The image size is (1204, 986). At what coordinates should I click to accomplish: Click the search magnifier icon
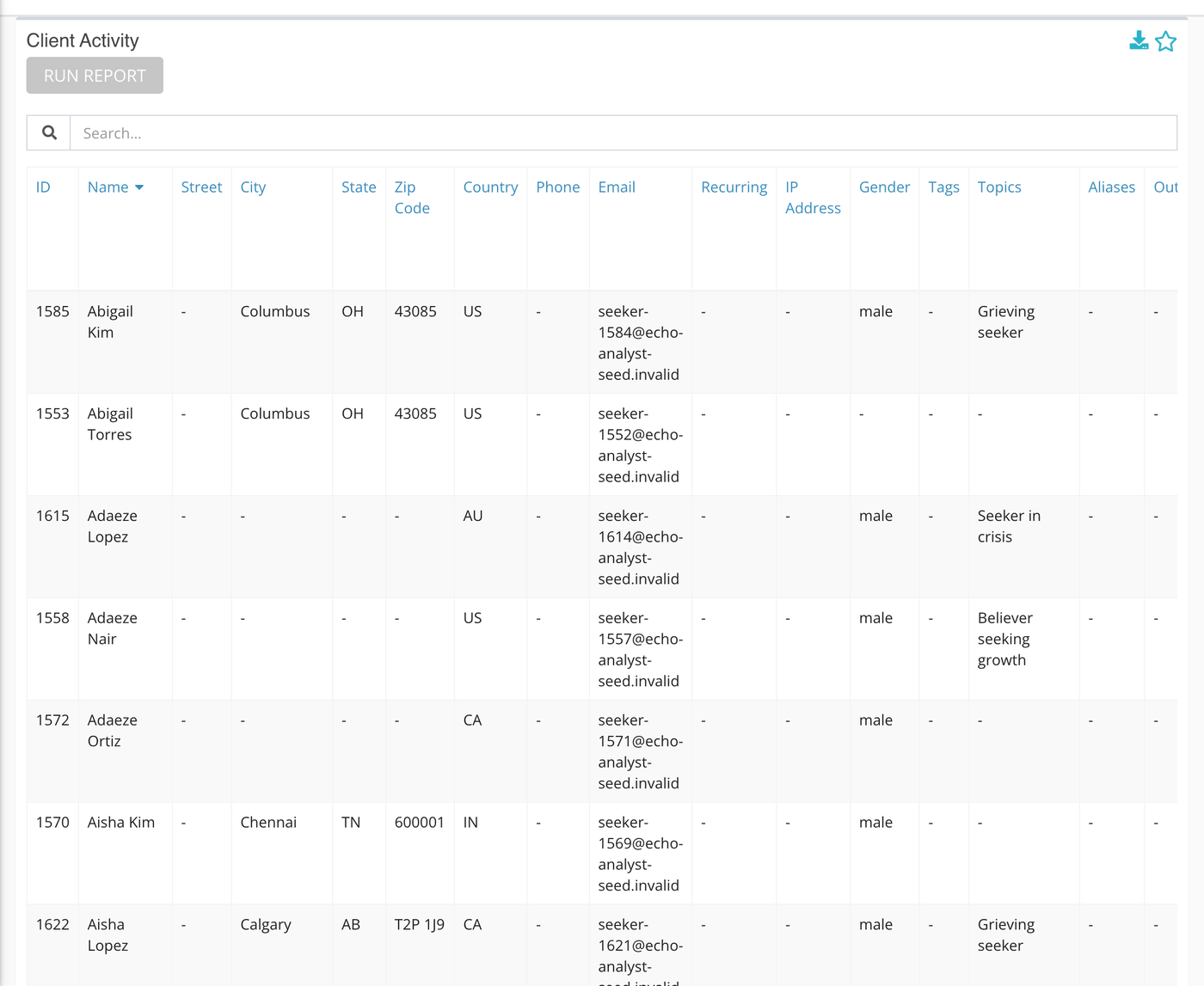[49, 132]
